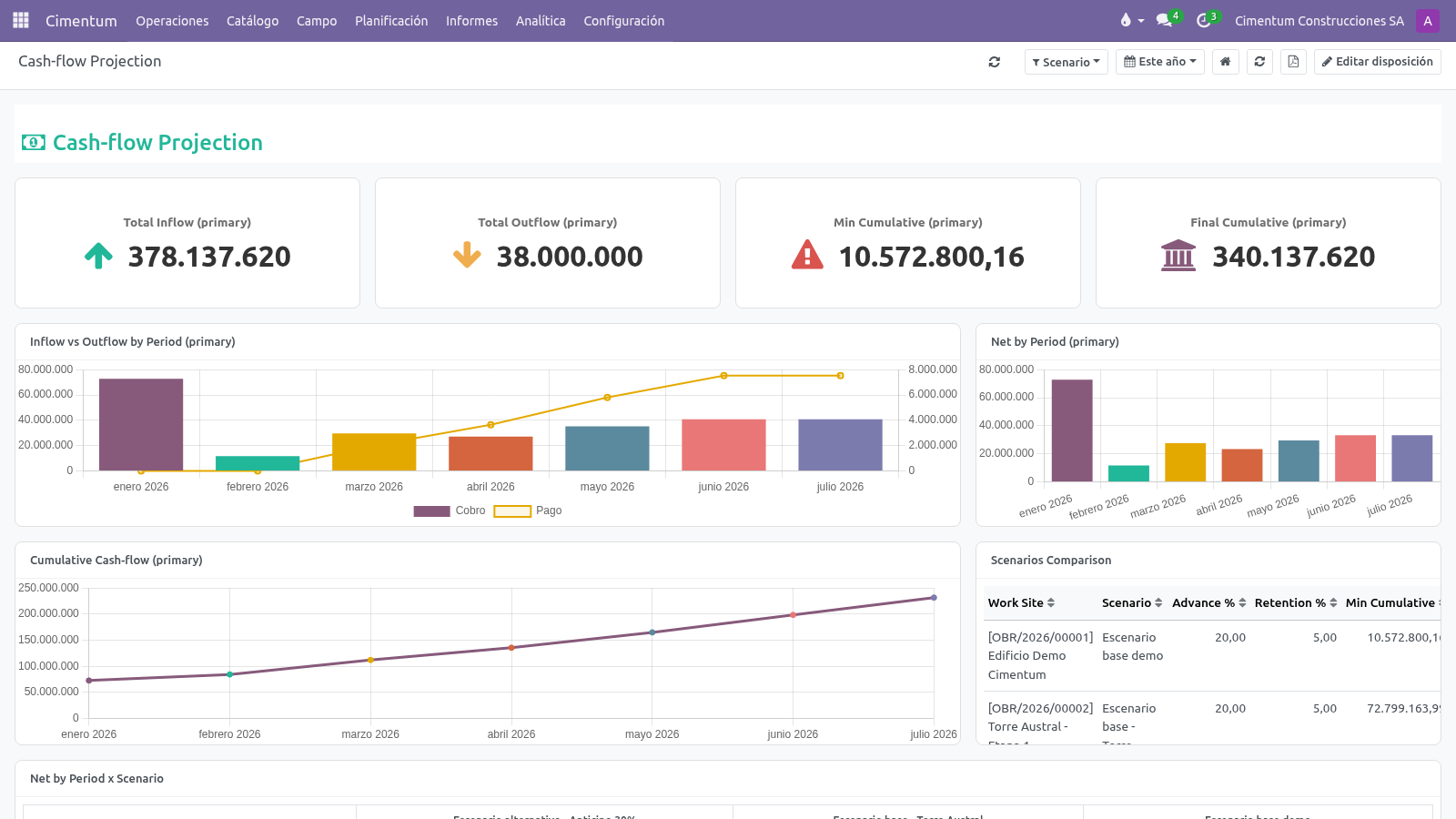Viewport: 1456px width, 819px height.
Task: Open user avatar A menu
Action: tap(1427, 20)
